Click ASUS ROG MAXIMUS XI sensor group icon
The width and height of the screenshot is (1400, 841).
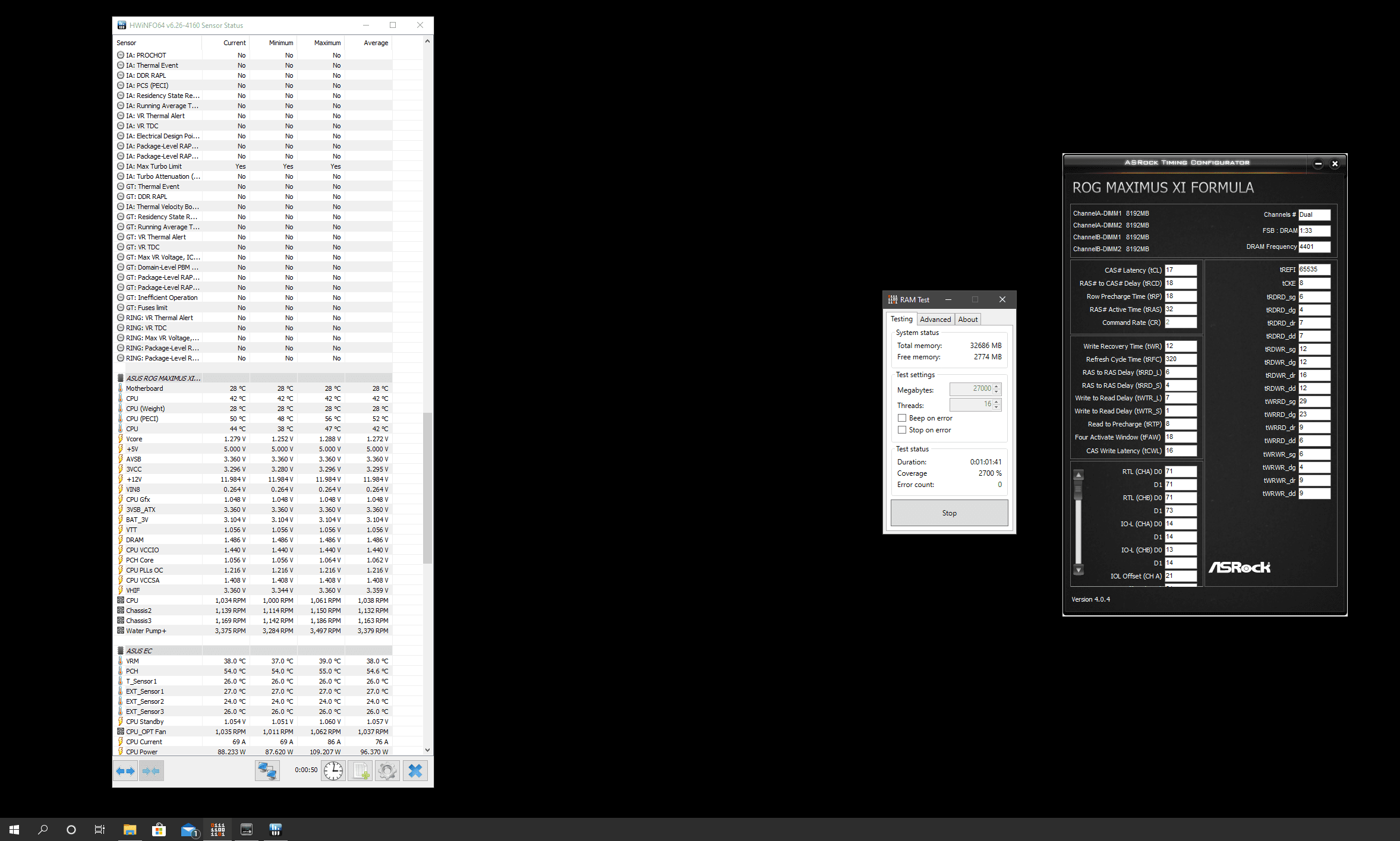(x=121, y=378)
